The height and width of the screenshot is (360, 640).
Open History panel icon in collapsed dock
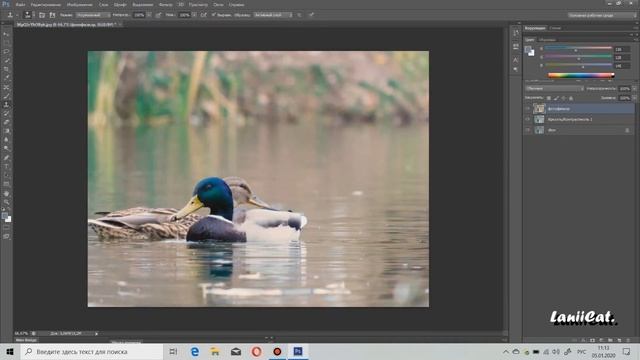516,33
